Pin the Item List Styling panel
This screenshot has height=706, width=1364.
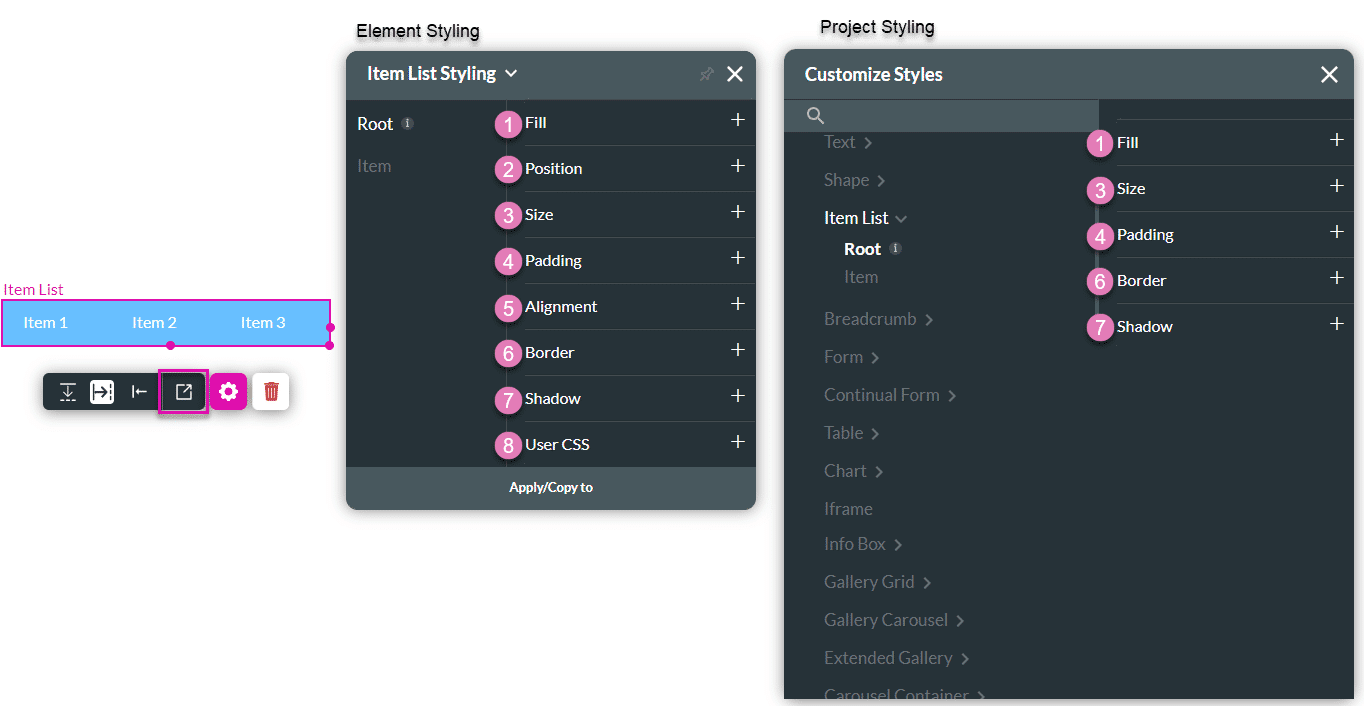pyautogui.click(x=706, y=74)
